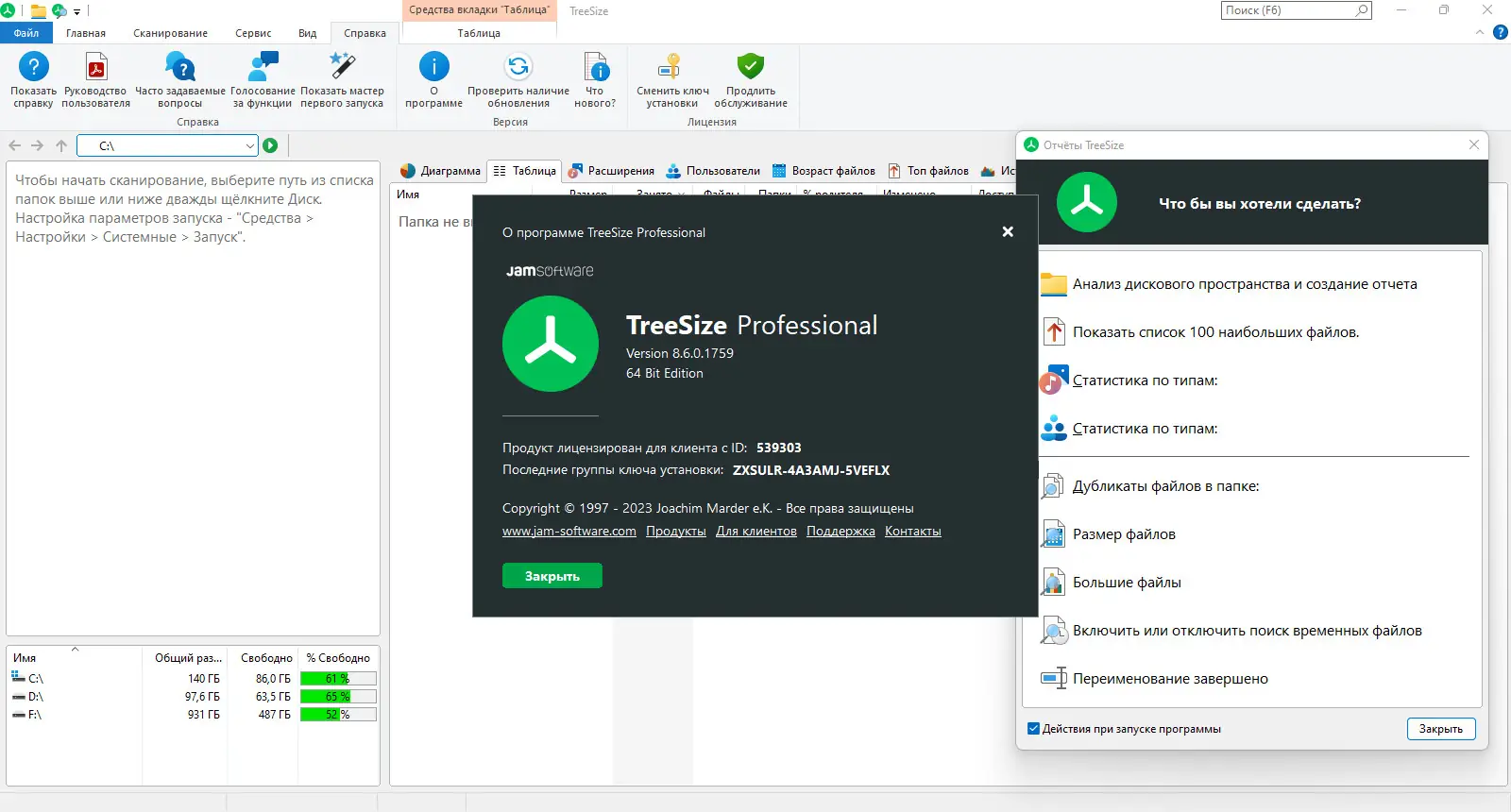The height and width of the screenshot is (812, 1511).
Task: Click the folder icon in the quick access toolbar
Action: click(39, 11)
